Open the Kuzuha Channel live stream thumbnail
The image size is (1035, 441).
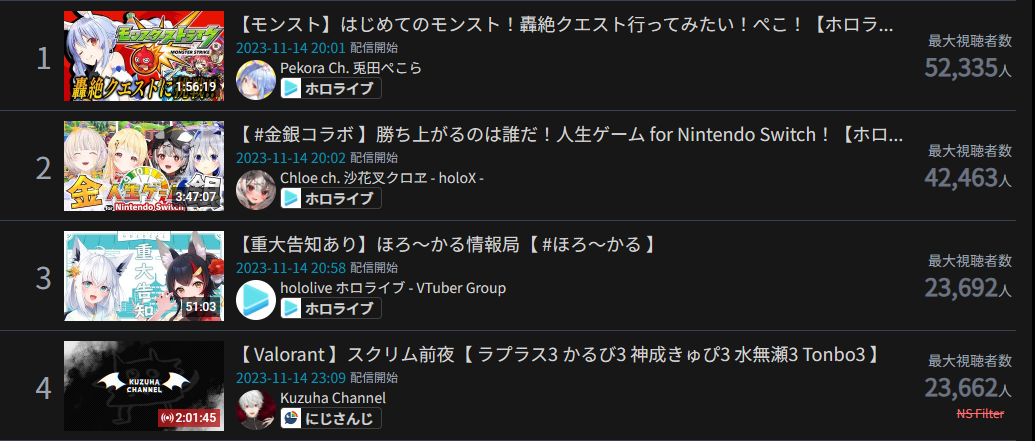tap(144, 386)
